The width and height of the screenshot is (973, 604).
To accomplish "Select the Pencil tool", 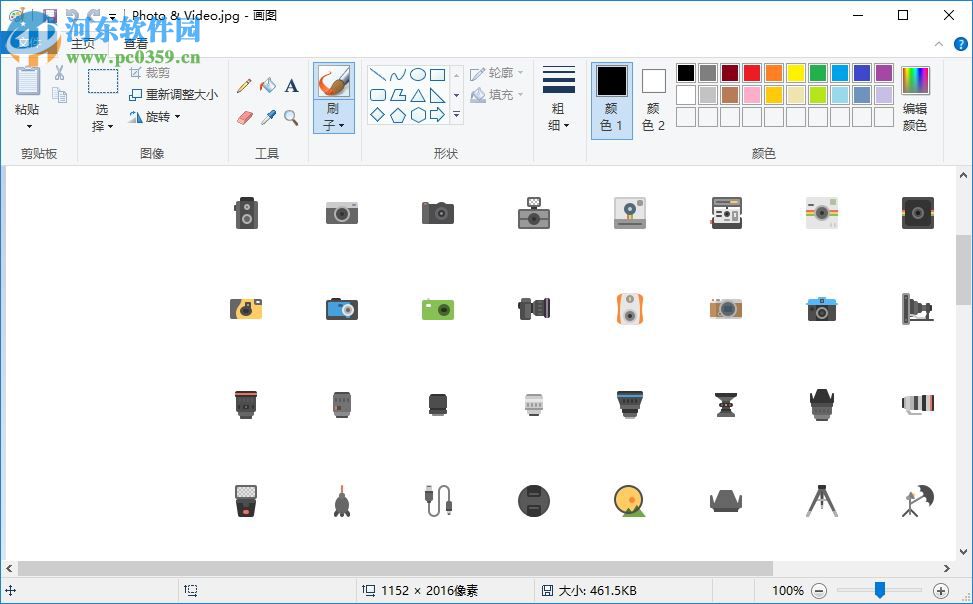I will [246, 86].
